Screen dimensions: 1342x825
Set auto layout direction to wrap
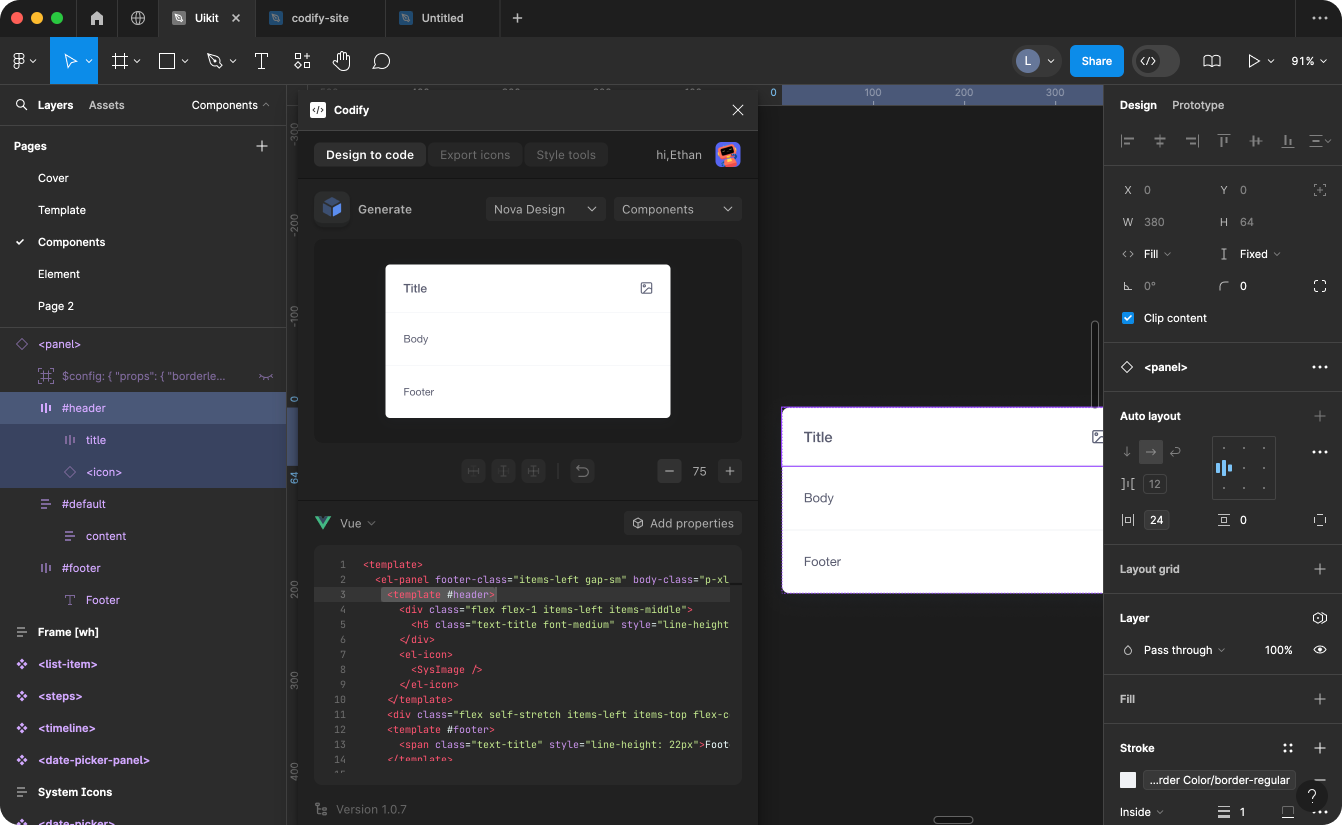(x=1175, y=452)
